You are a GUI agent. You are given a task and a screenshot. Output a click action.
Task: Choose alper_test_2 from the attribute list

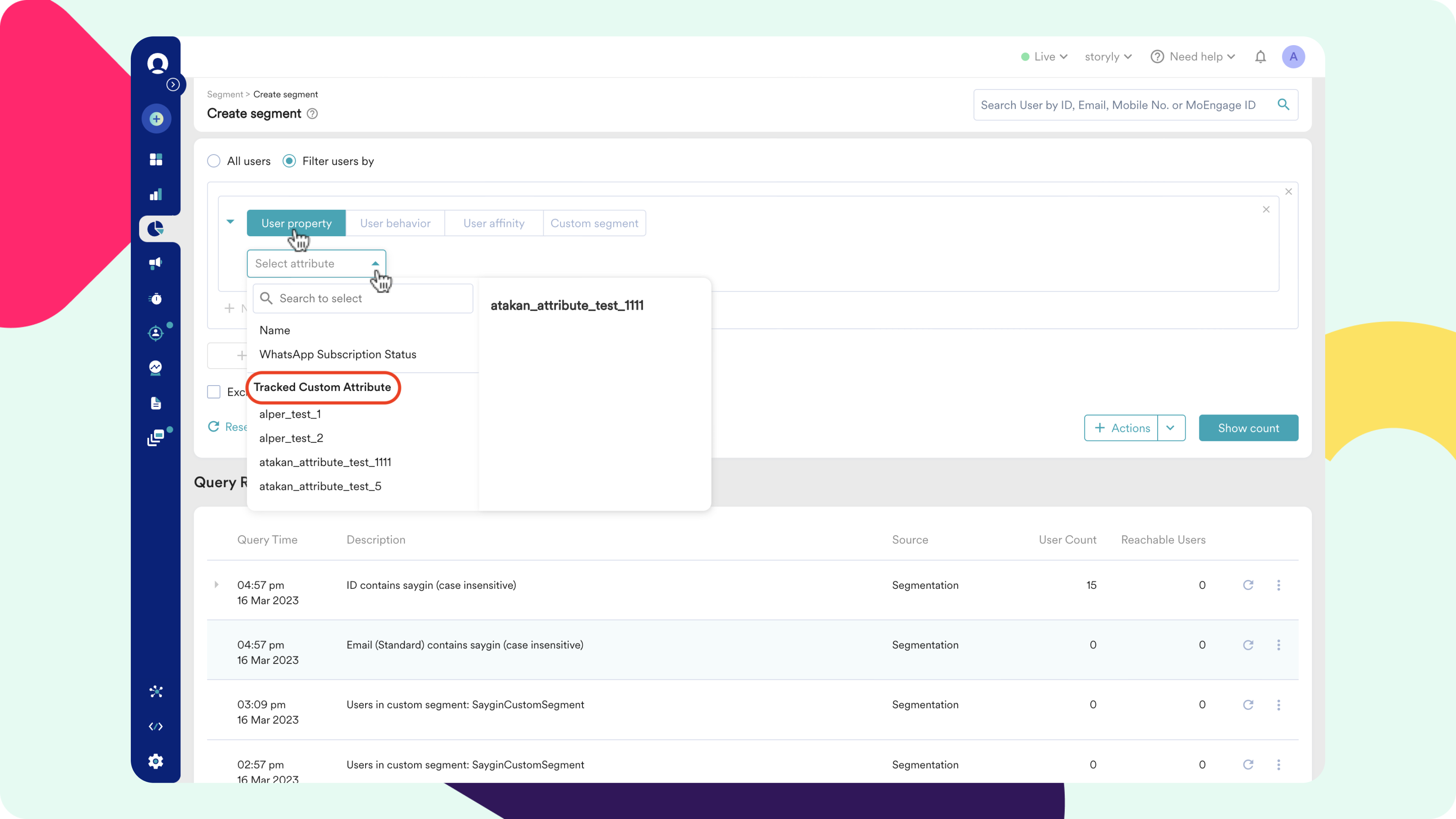[x=291, y=438]
